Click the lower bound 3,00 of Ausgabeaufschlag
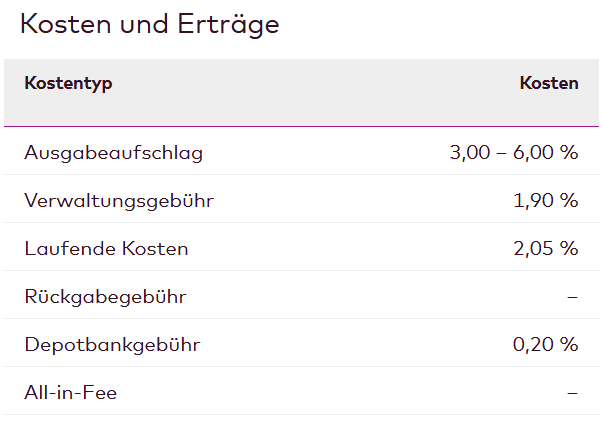Viewport: 603px width, 432px height. (x=470, y=153)
